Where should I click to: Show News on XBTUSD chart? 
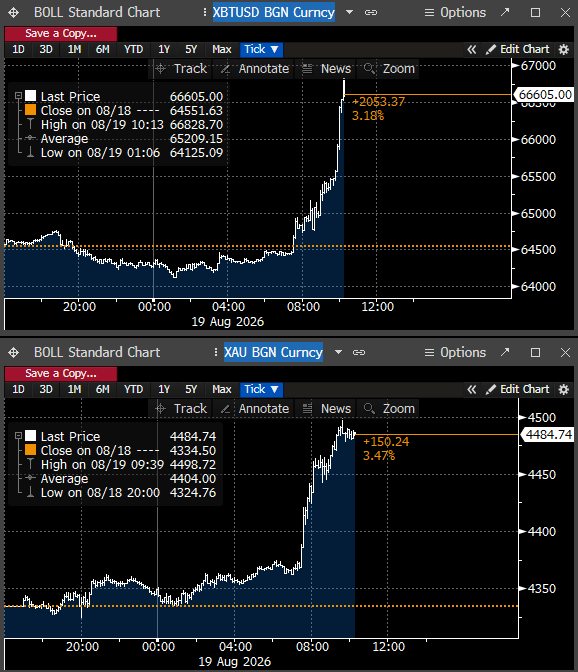[x=326, y=69]
